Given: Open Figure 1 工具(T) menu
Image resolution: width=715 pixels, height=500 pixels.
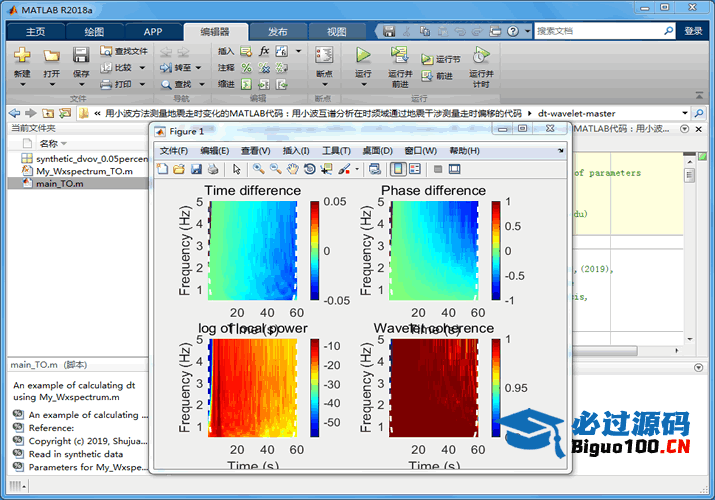Looking at the screenshot, I should [336, 151].
